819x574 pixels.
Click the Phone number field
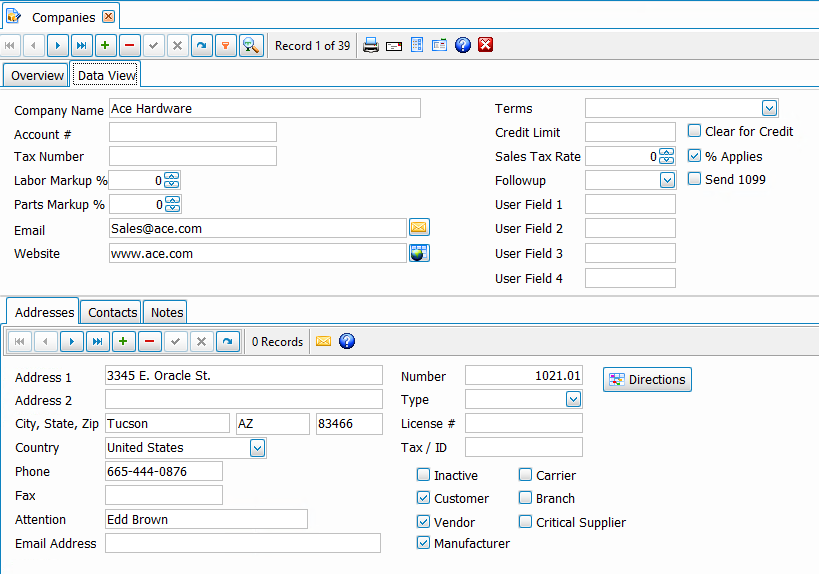pos(163,471)
